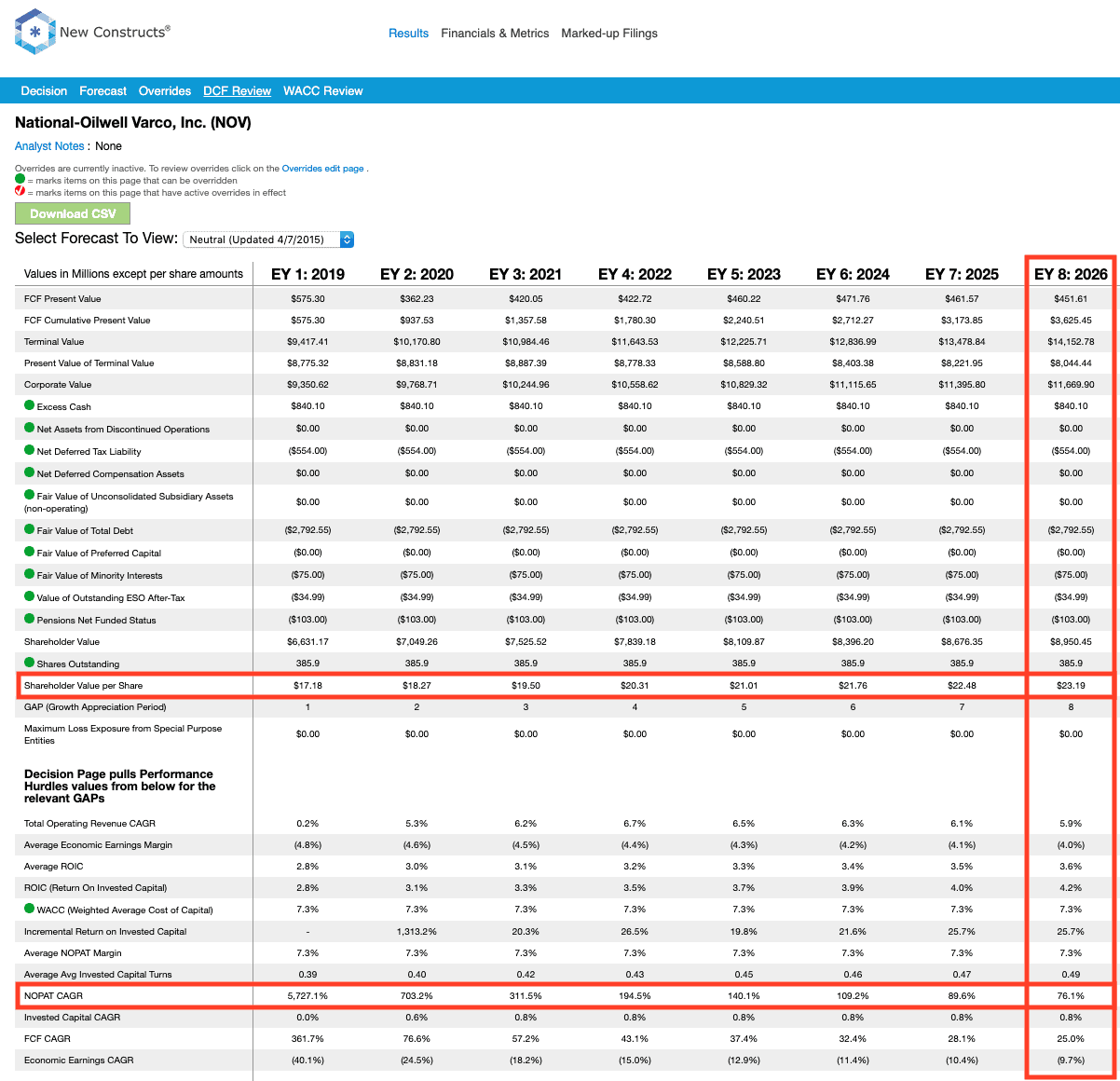The image size is (1120, 1081).
Task: Click the EY 6: 2024 column header
Action: [853, 274]
